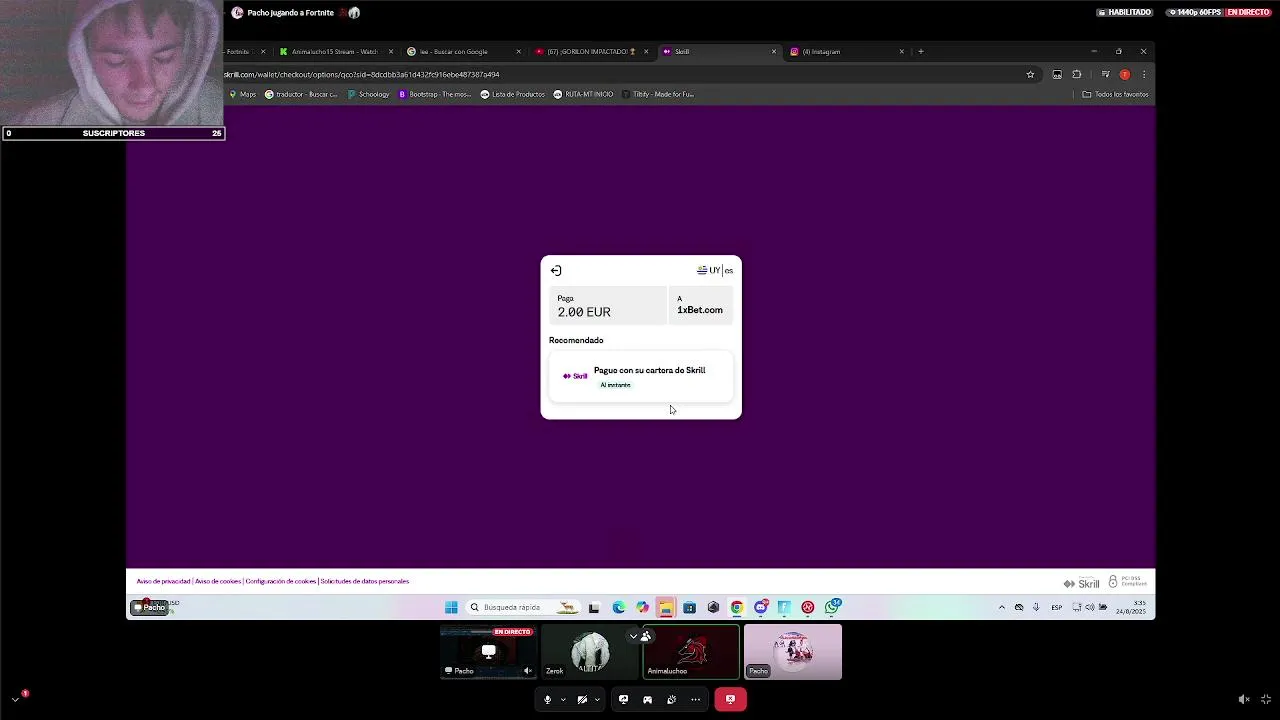
Task: Toggle the participants panel chevron above tiles
Action: [x=633, y=636]
